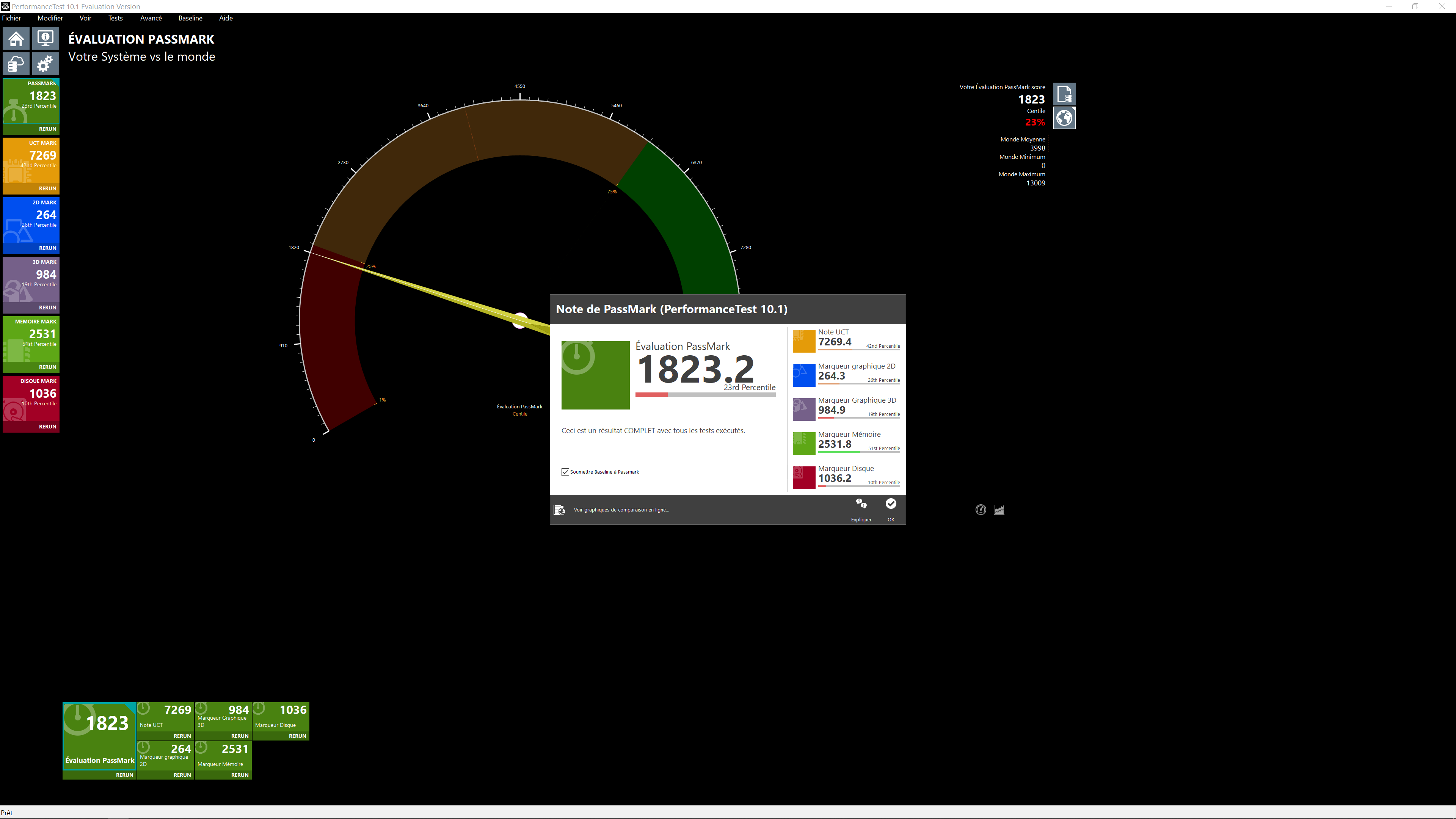Open the Tests menu
Viewport: 1456px width, 819px height.
pos(115,18)
